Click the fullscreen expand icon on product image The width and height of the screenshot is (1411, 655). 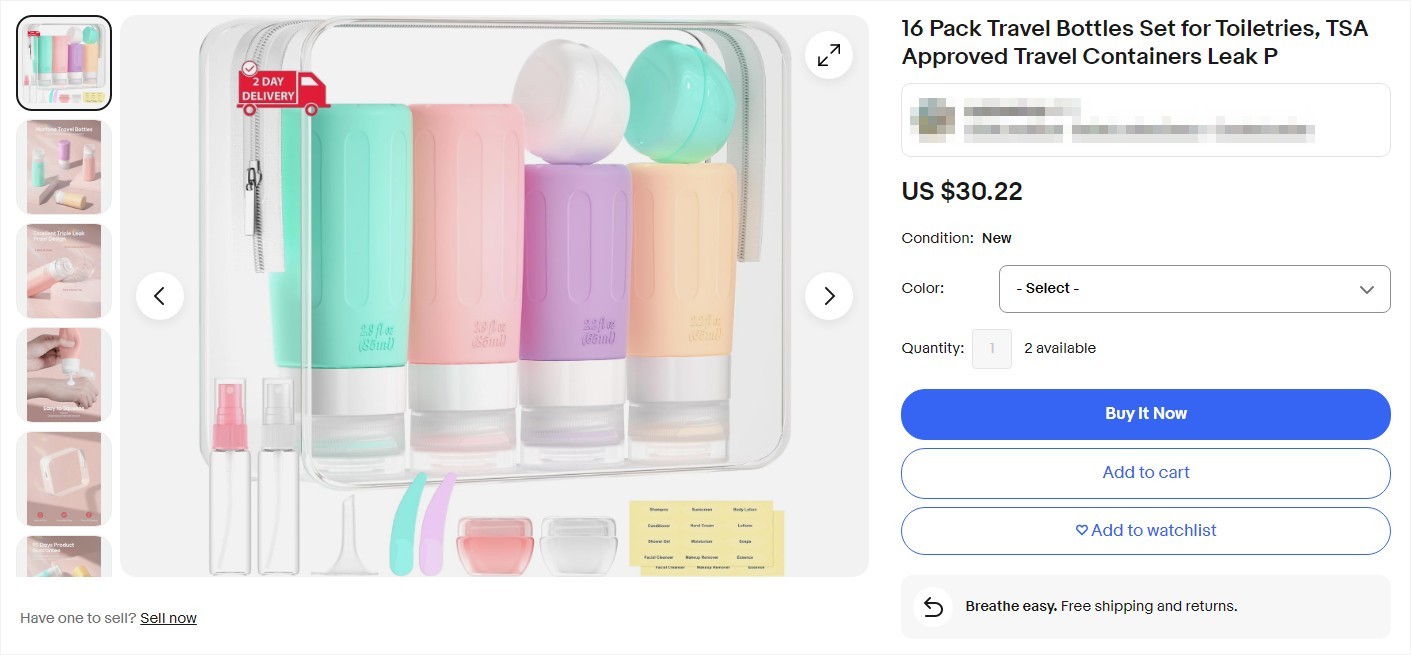[x=828, y=55]
